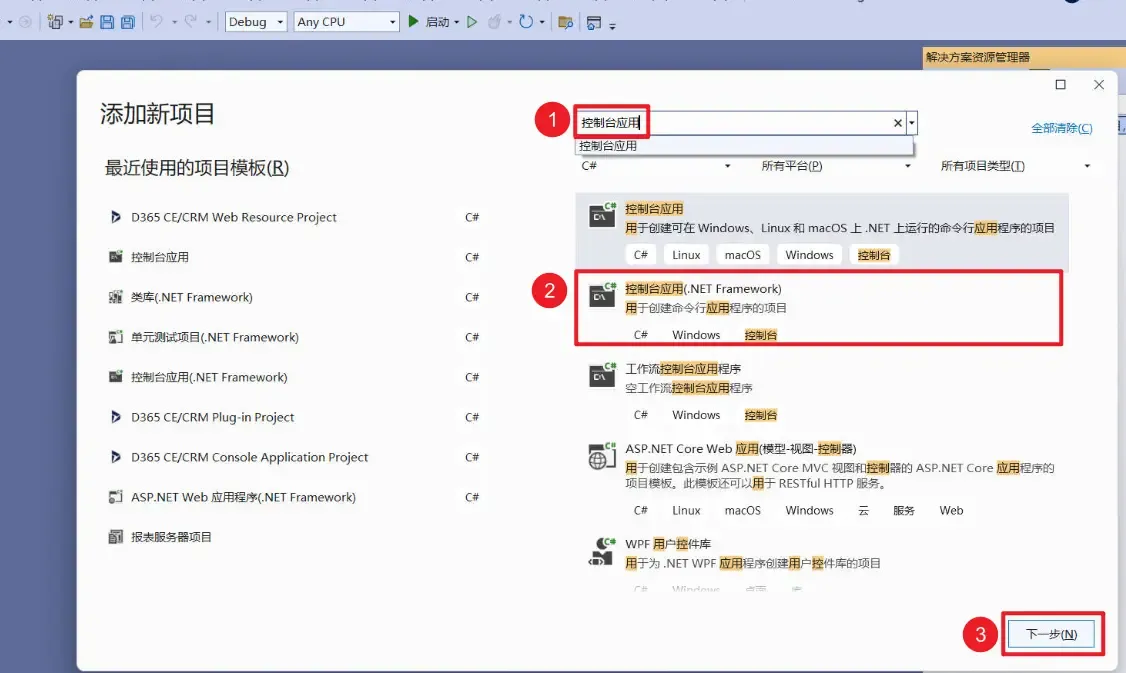Click the Save All toolbar icon
The image size is (1126, 673).
pyautogui.click(x=127, y=22)
